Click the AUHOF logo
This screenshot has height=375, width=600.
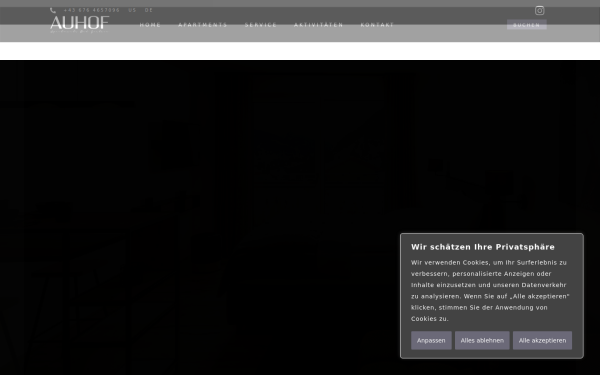pyautogui.click(x=80, y=24)
